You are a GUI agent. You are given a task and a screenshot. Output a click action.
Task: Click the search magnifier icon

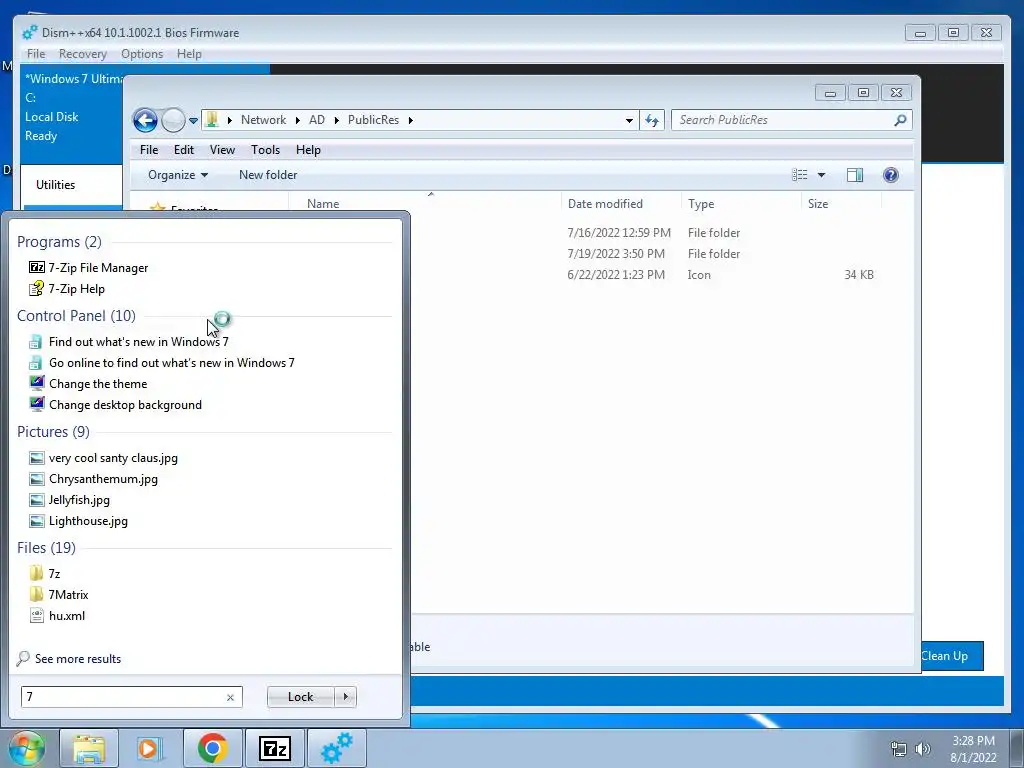[x=900, y=120]
